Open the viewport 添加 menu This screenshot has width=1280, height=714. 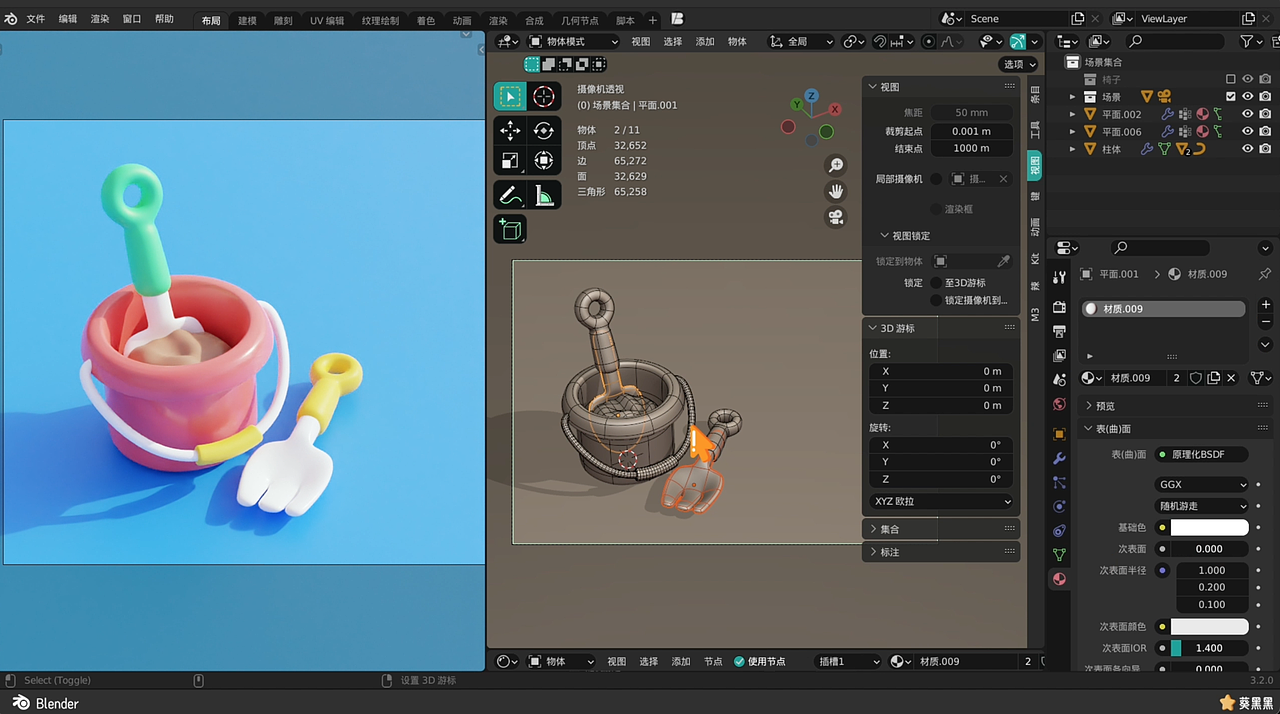(x=705, y=41)
